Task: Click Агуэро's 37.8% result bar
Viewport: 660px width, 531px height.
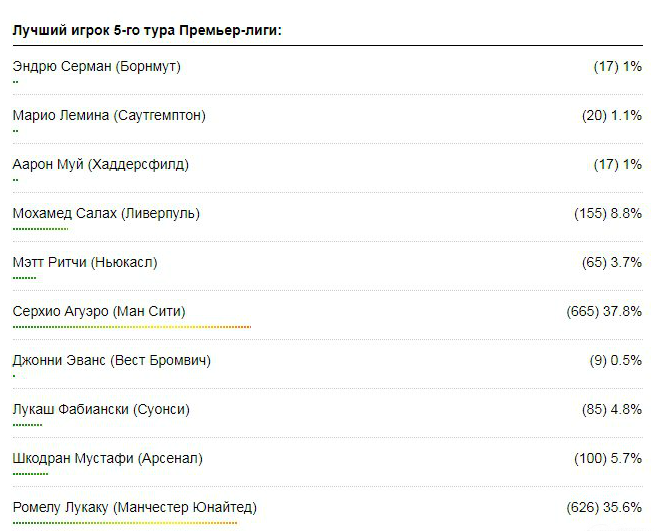Action: [131, 326]
